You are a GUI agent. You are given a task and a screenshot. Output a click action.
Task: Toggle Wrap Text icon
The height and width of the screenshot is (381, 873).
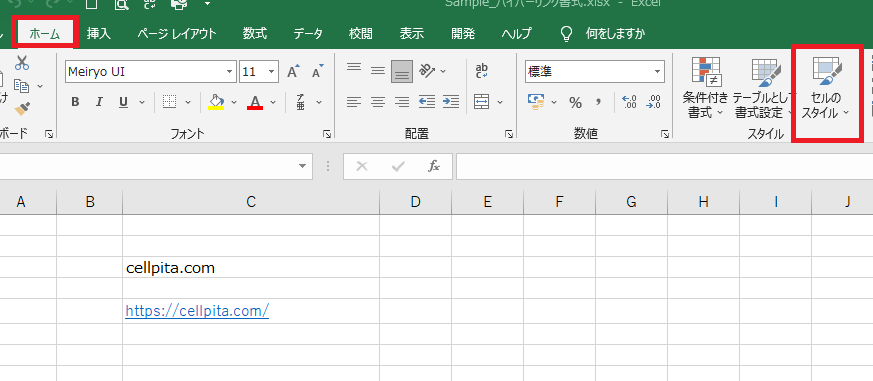[x=482, y=71]
